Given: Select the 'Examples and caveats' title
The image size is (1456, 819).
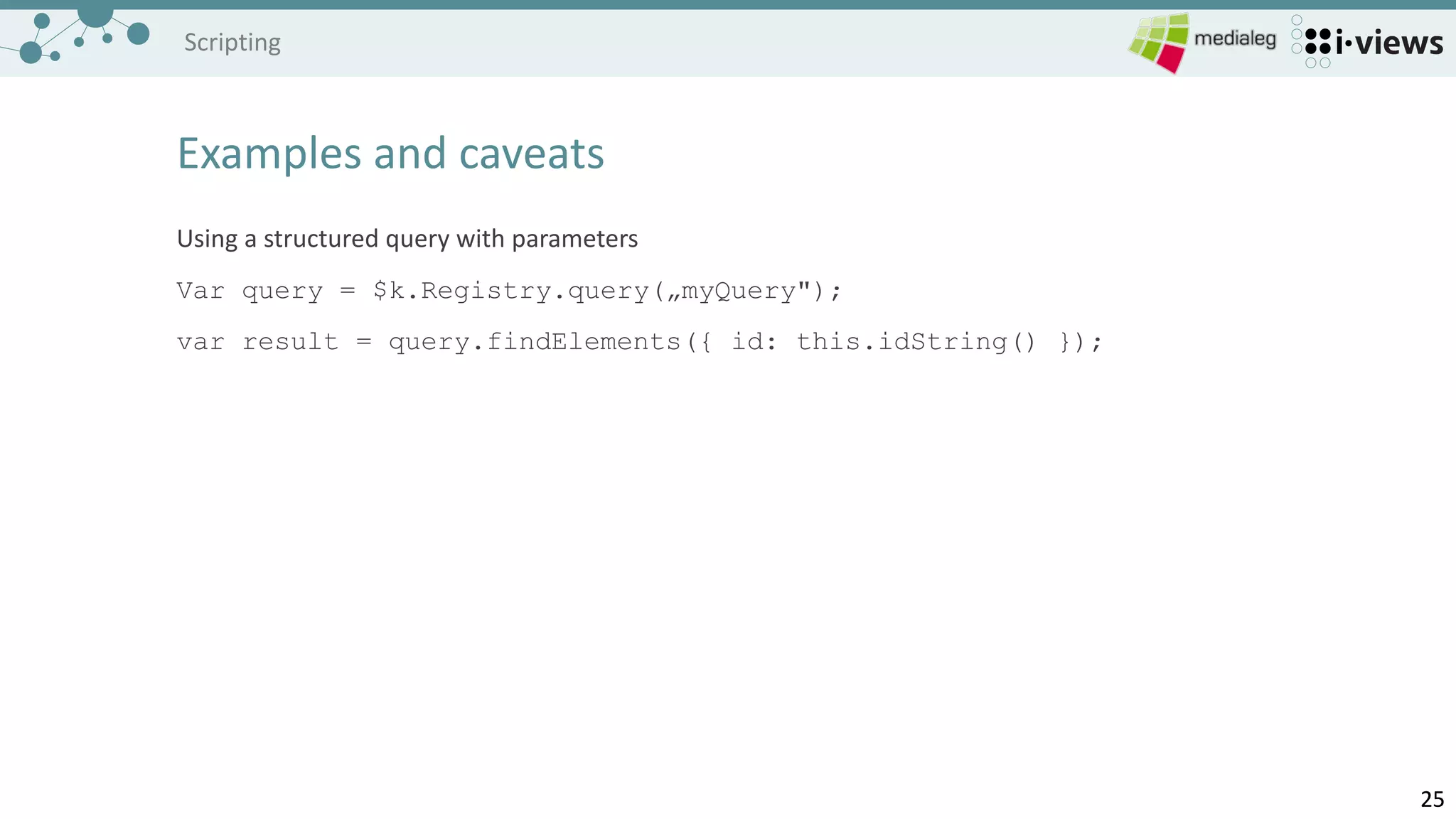Looking at the screenshot, I should pyautogui.click(x=390, y=153).
